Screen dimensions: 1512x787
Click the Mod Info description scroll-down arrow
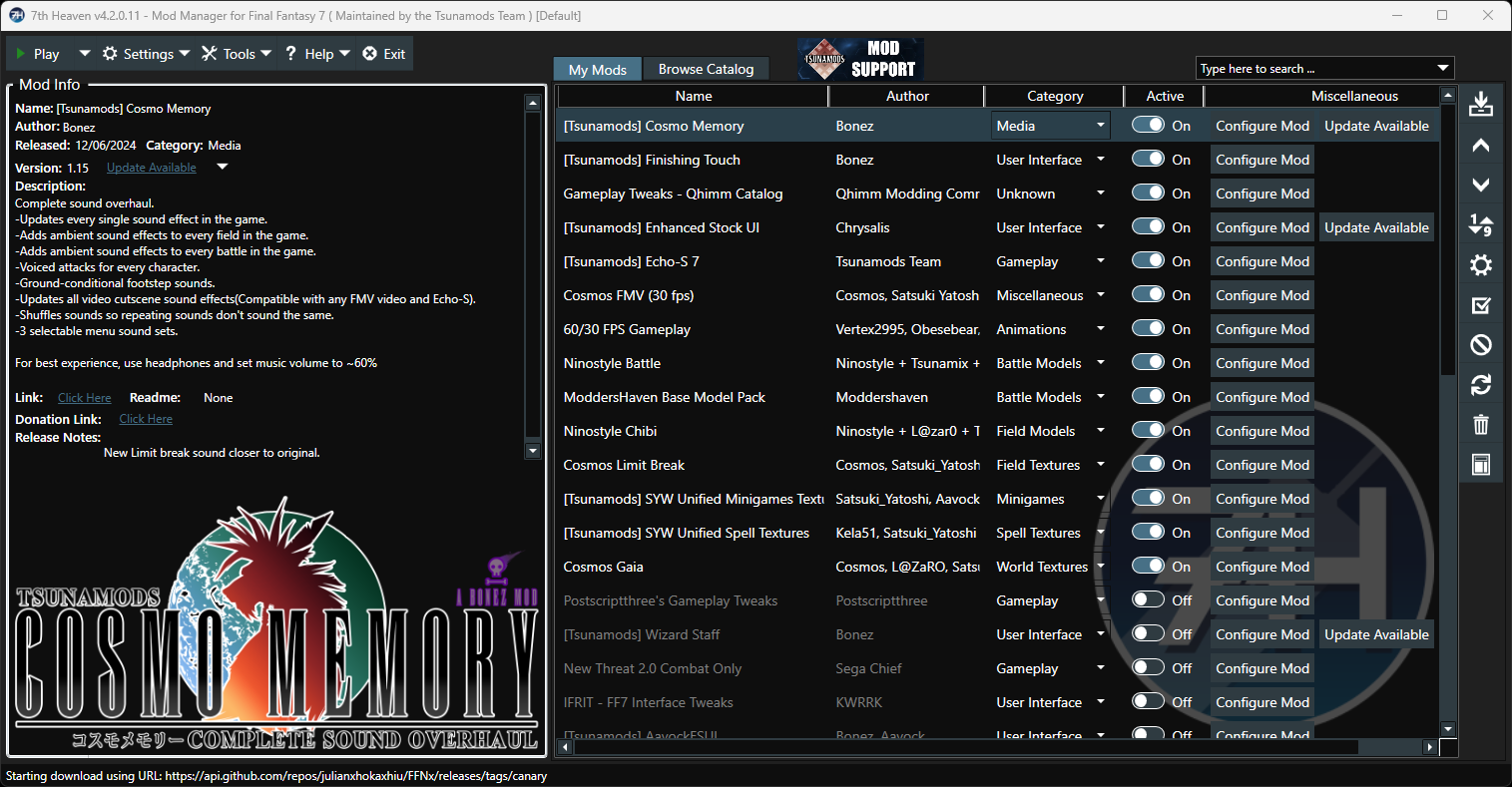532,451
